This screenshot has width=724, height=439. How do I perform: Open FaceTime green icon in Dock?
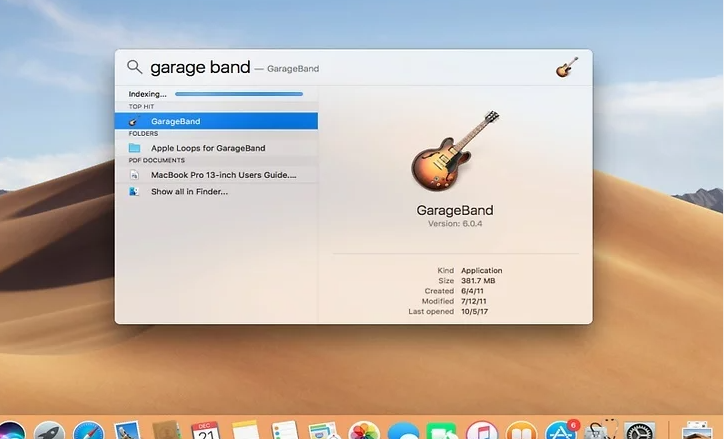(442, 430)
